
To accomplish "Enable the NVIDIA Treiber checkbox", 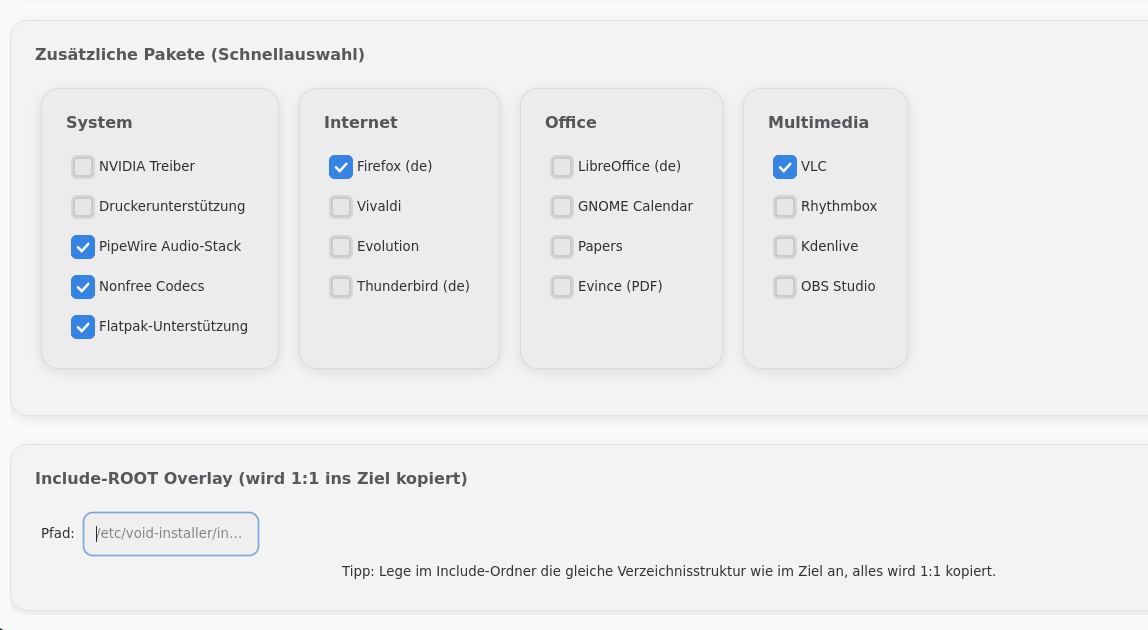I will coord(83,167).
